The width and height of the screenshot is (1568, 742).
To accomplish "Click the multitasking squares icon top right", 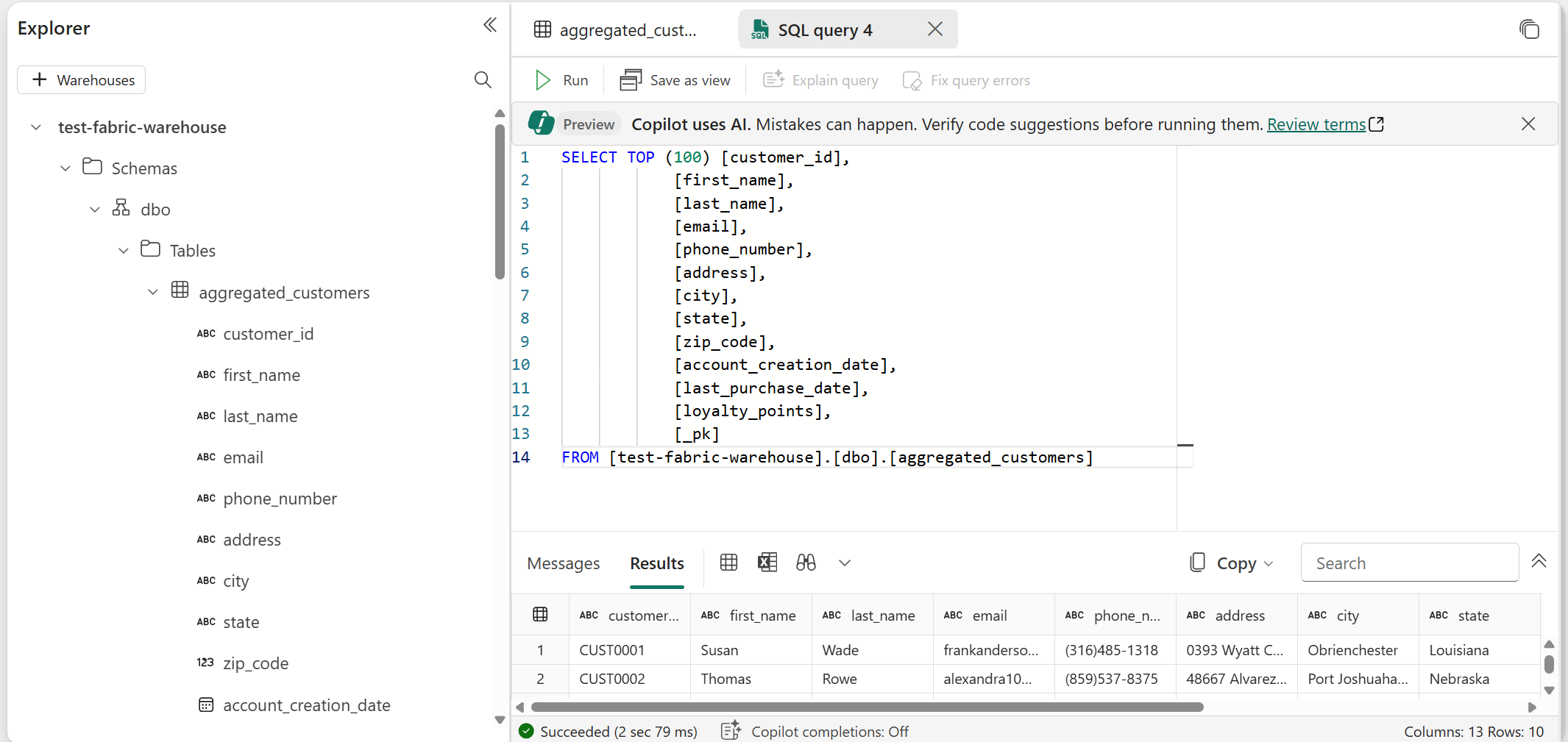I will coord(1530,29).
